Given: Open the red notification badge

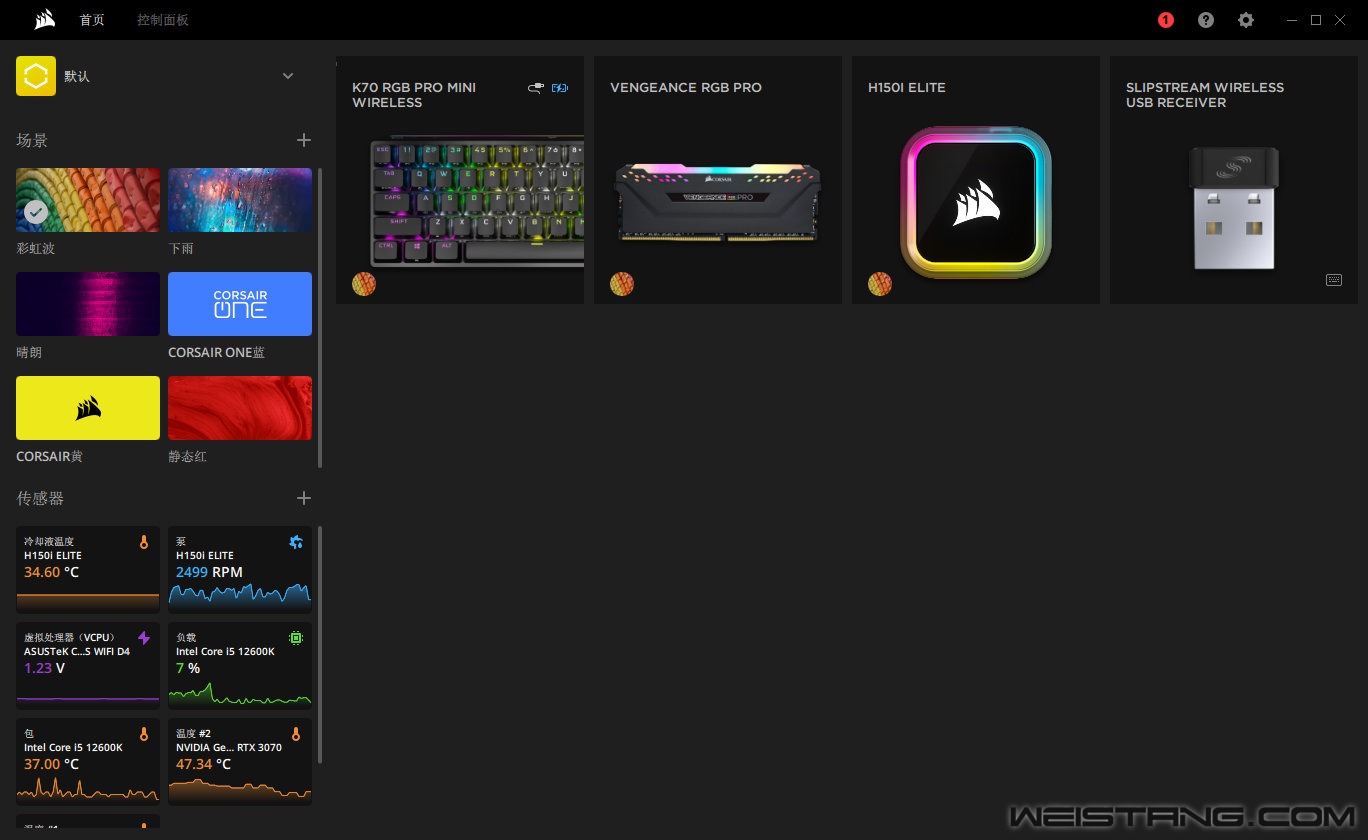Looking at the screenshot, I should [1165, 20].
